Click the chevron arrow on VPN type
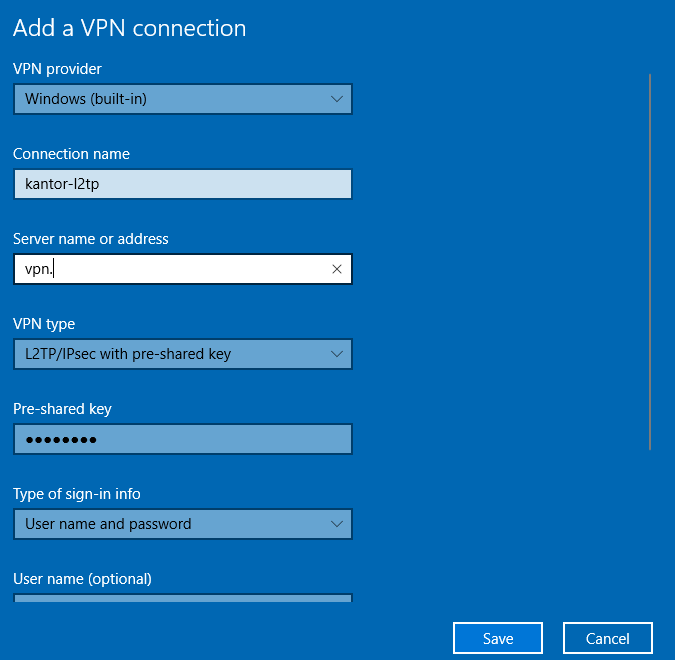Image resolution: width=675 pixels, height=660 pixels. pos(337,354)
